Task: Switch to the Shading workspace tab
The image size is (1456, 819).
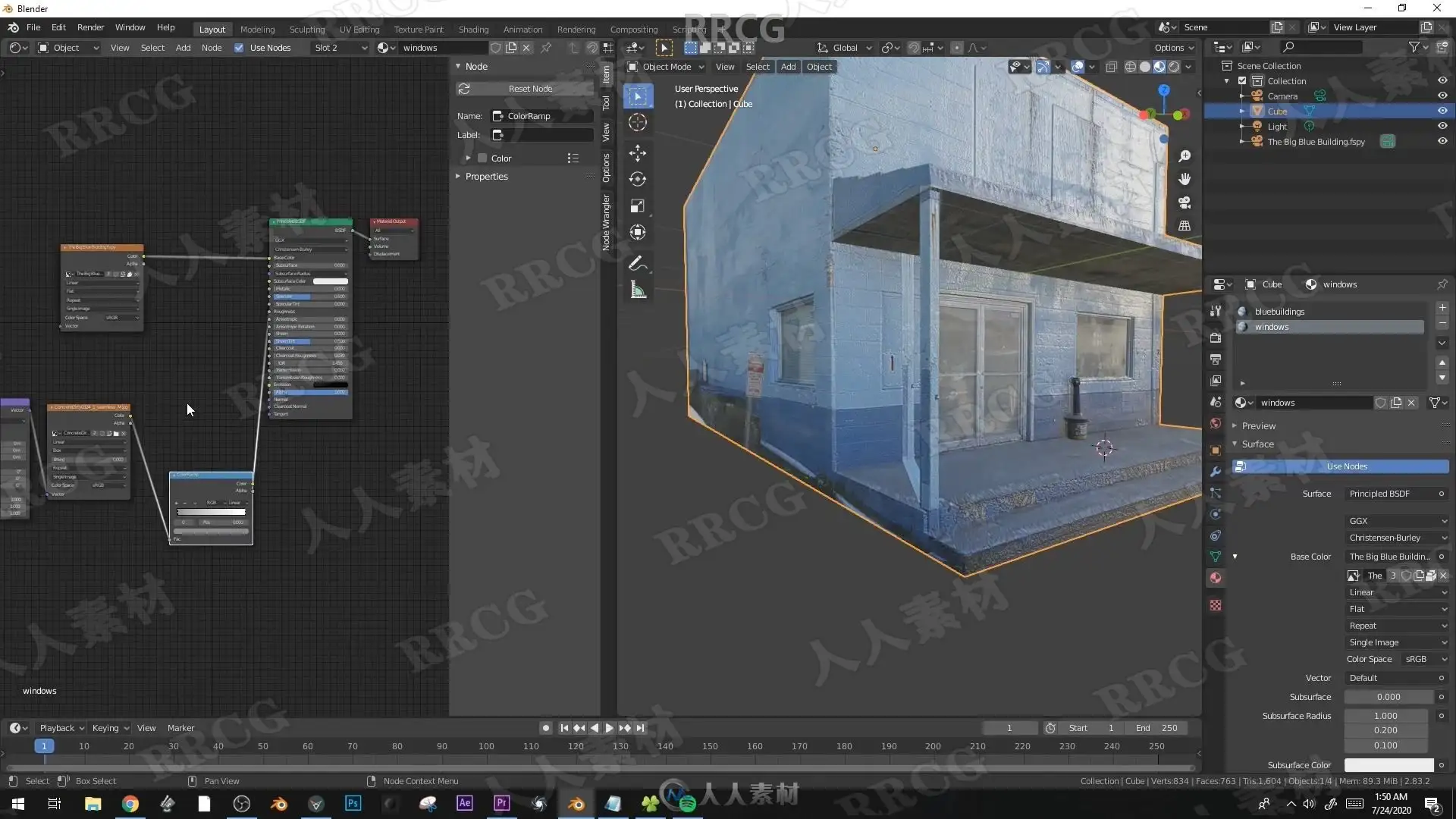Action: pyautogui.click(x=473, y=30)
